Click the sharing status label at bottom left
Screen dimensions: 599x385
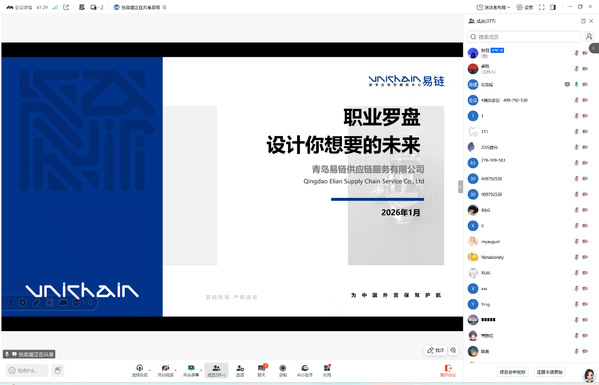(x=29, y=354)
